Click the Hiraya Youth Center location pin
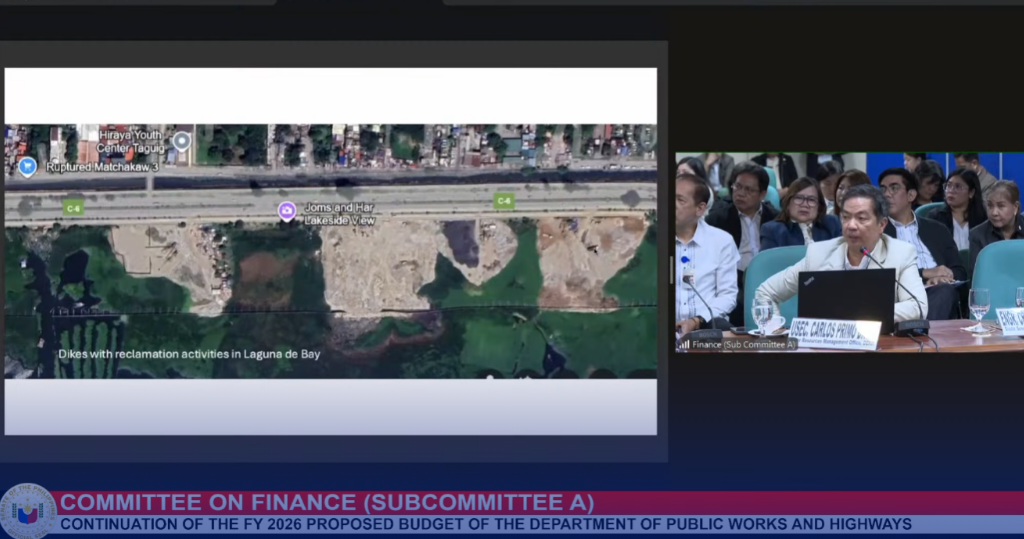This screenshot has width=1024, height=539. 181,141
